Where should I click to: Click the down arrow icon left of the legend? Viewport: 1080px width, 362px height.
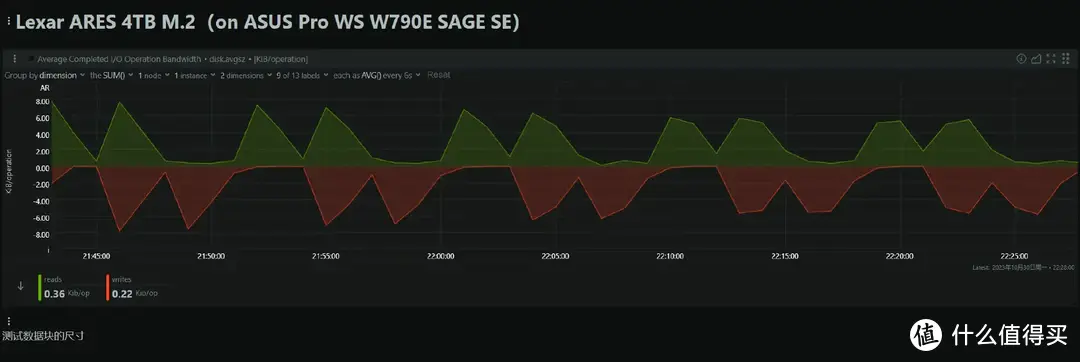[20, 286]
